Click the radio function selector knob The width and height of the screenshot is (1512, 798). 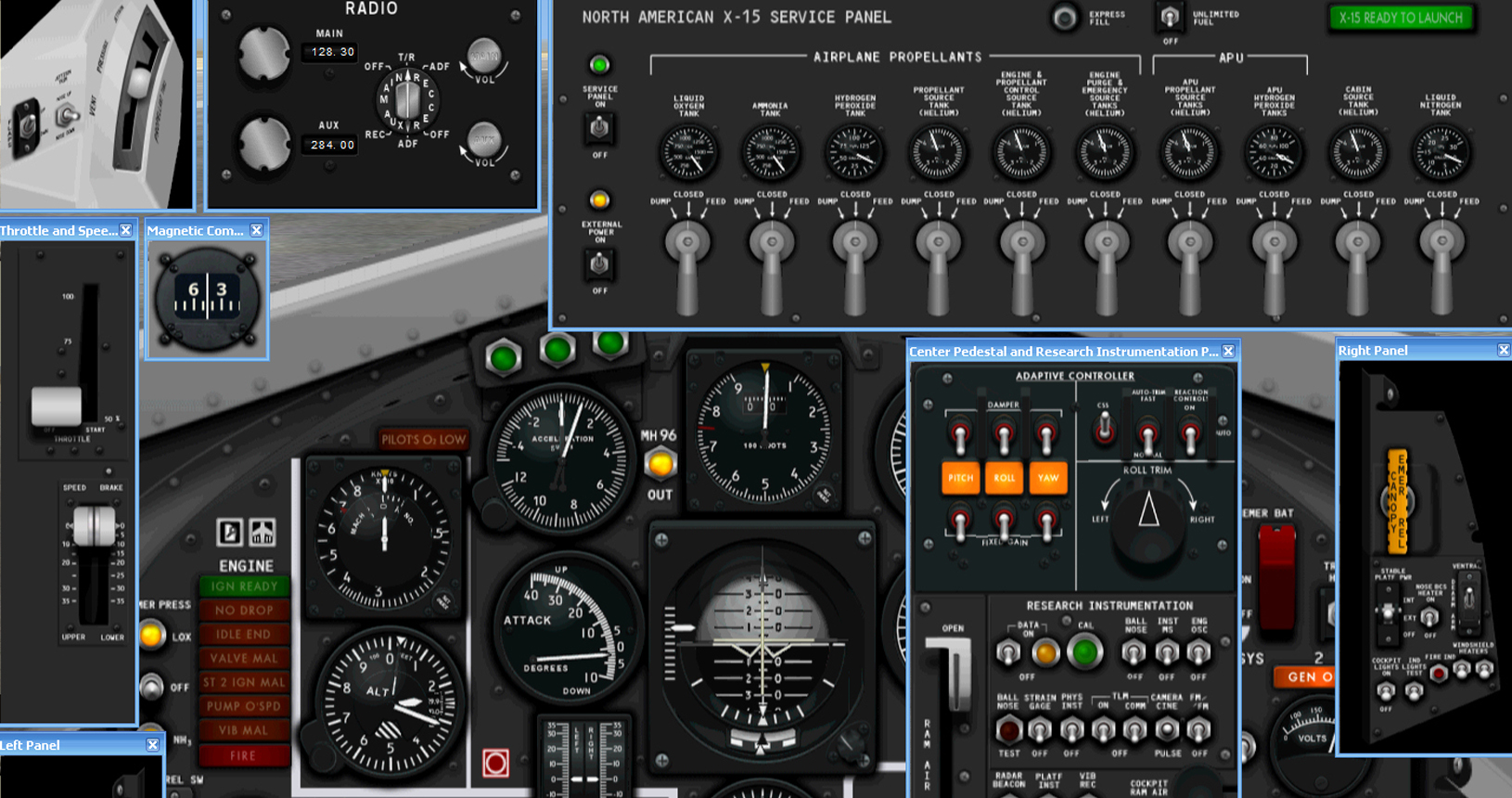(x=406, y=100)
